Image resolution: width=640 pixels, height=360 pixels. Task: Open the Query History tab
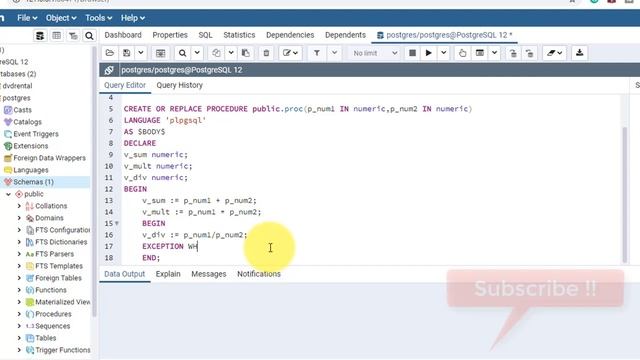[180, 85]
